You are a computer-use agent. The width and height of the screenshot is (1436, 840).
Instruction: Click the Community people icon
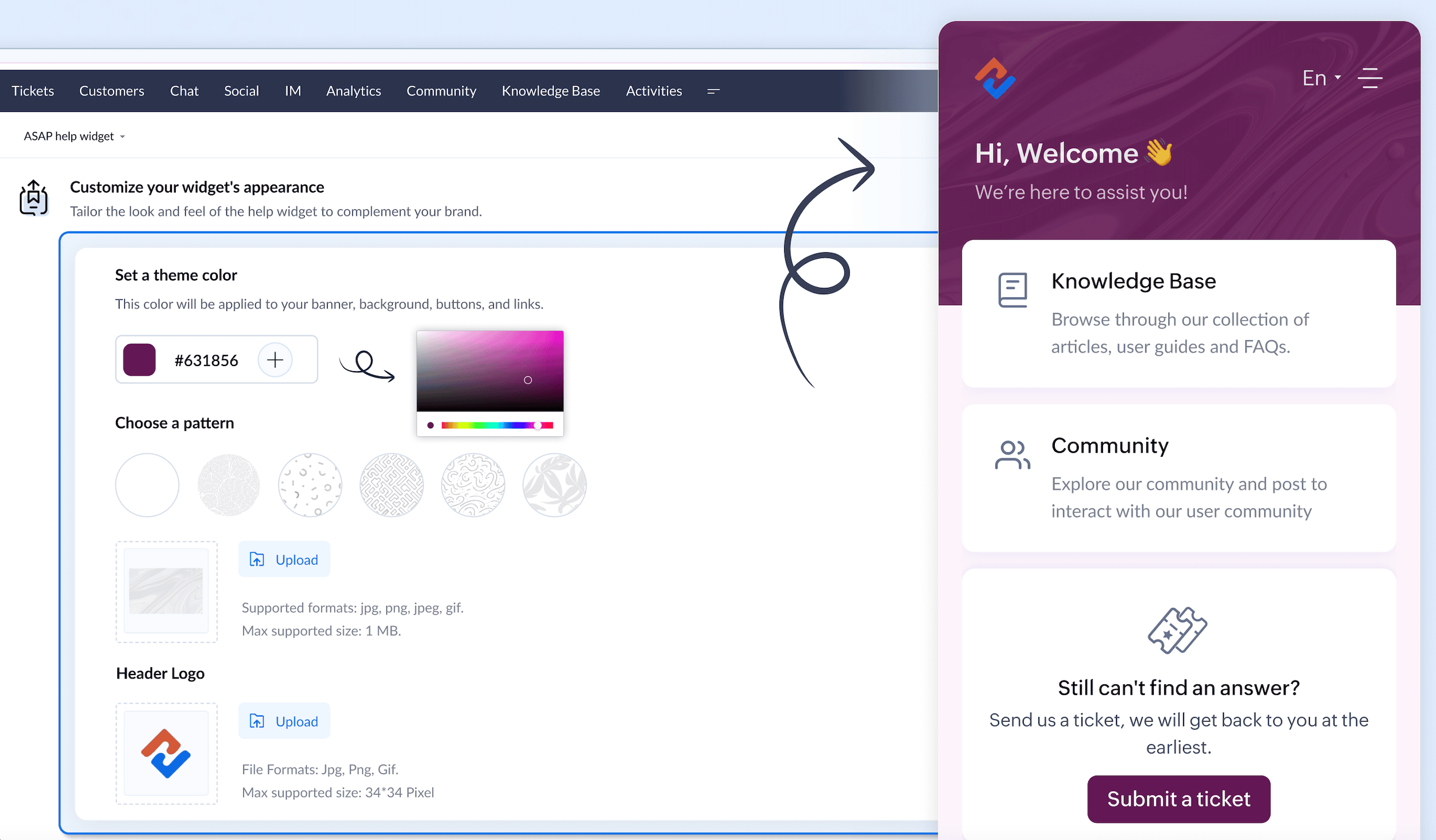click(x=1012, y=455)
